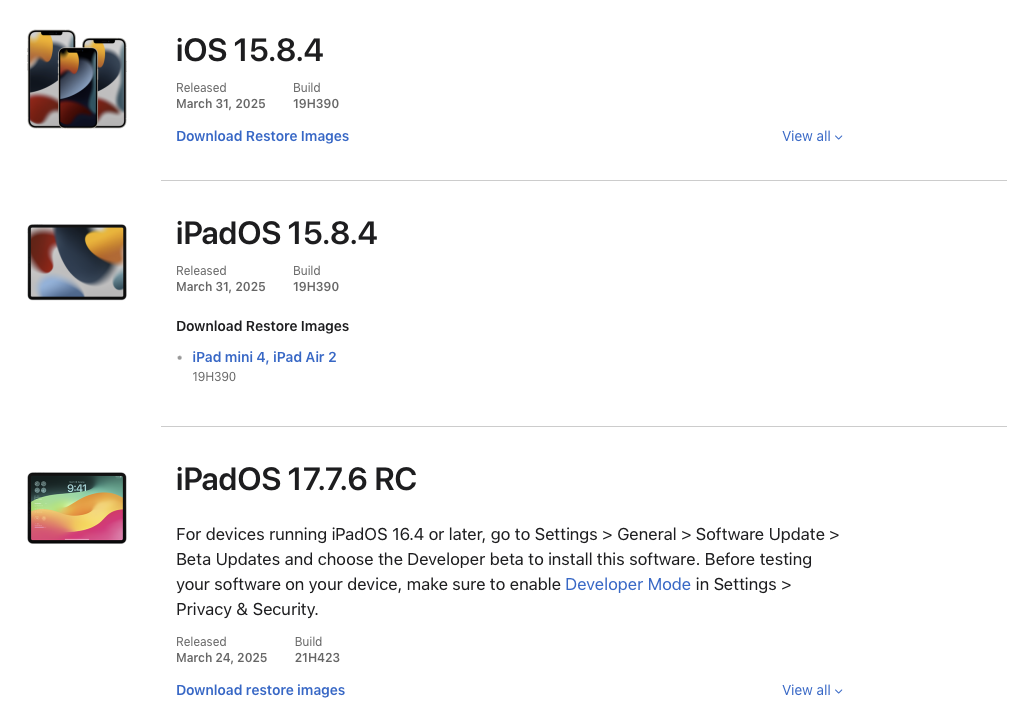Expand View all for iOS 15.8.4
This screenshot has height=726, width=1022.
coord(806,136)
